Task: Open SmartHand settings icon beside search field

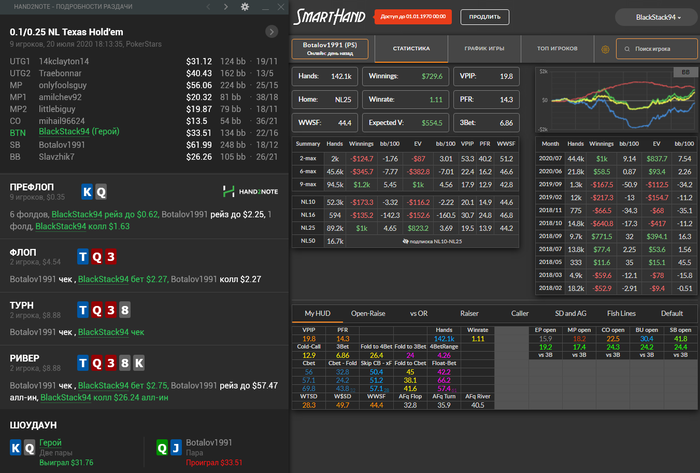Action: click(x=605, y=49)
